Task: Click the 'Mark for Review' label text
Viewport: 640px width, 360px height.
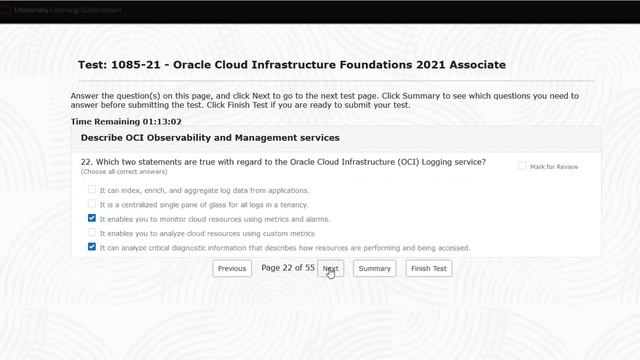Action: click(554, 167)
